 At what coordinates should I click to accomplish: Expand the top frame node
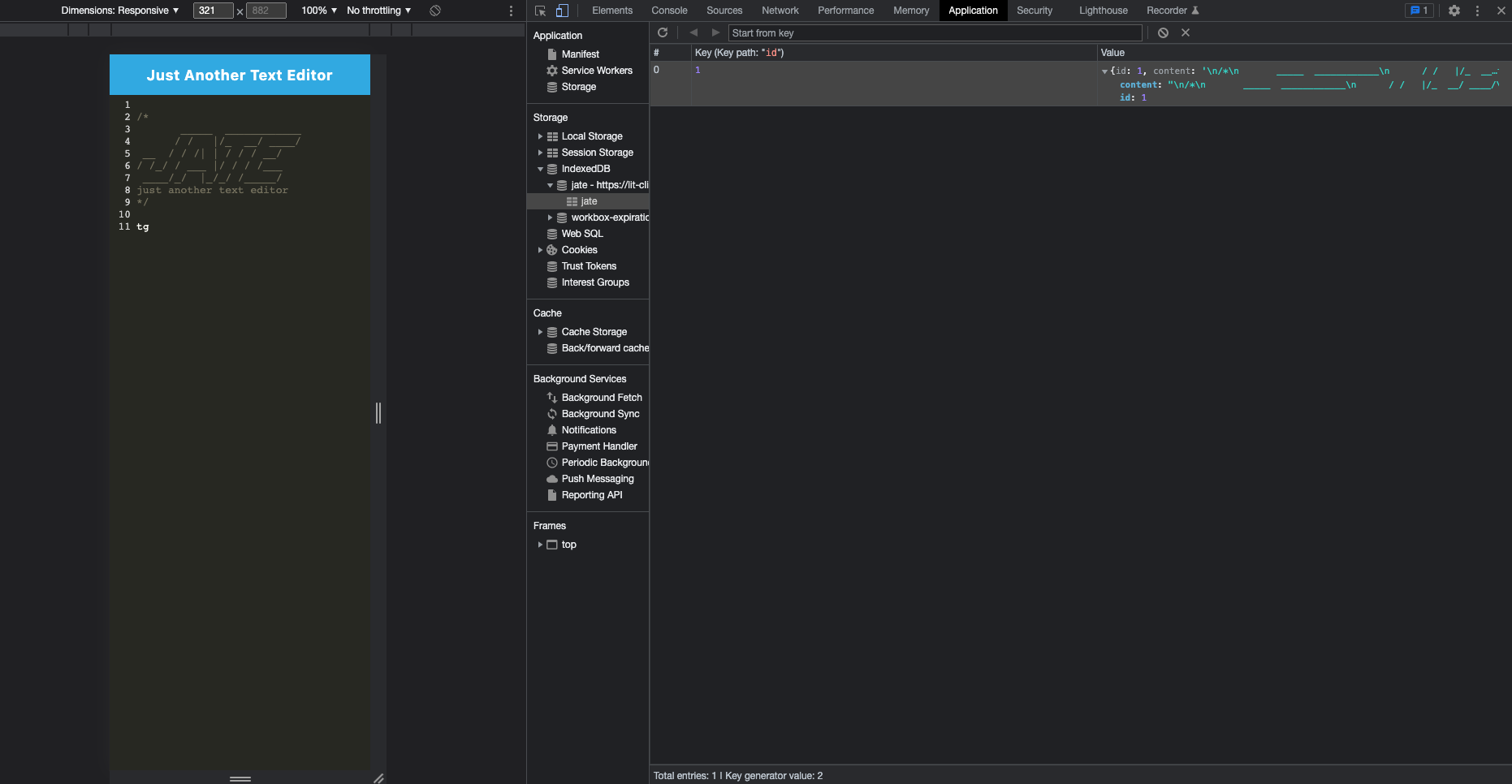(540, 545)
